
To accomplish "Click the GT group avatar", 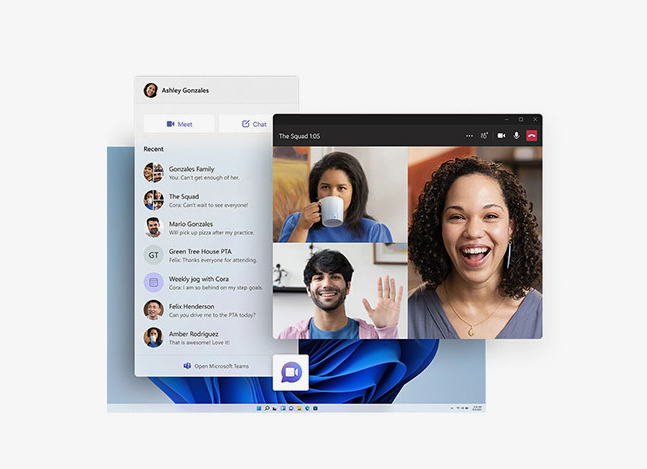I will 153,255.
